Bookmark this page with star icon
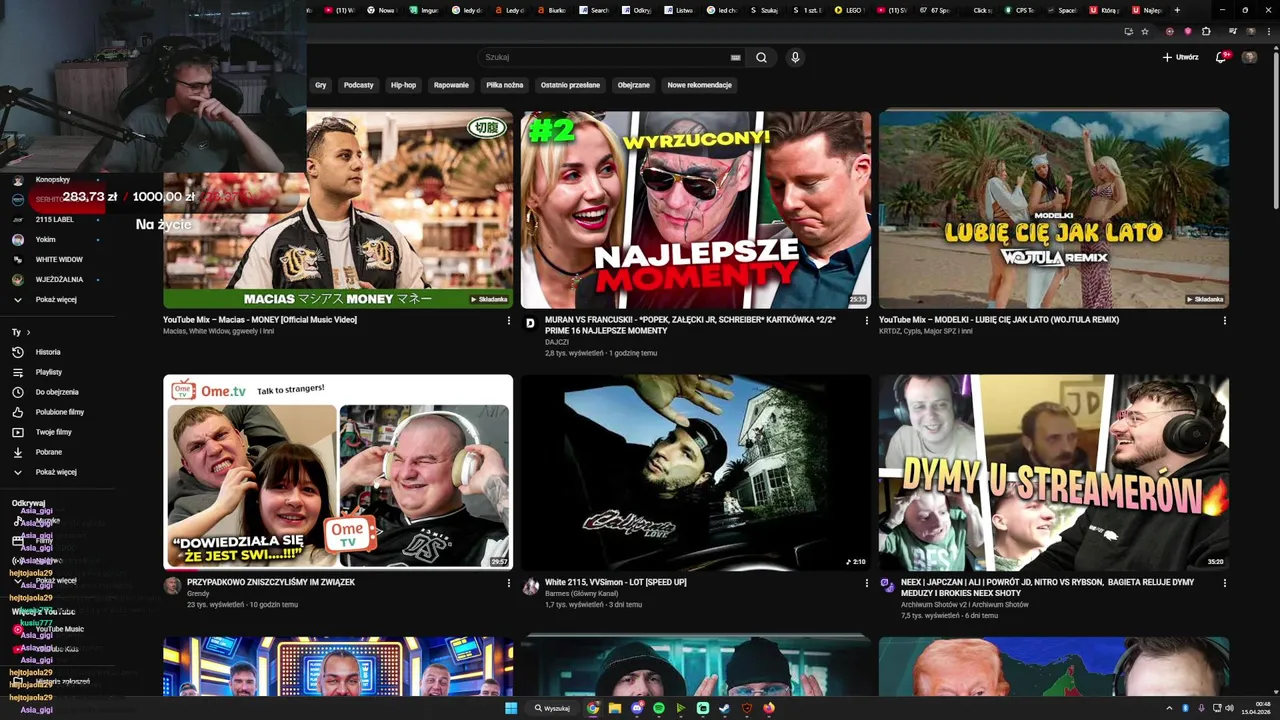The image size is (1280, 720). tap(1145, 31)
